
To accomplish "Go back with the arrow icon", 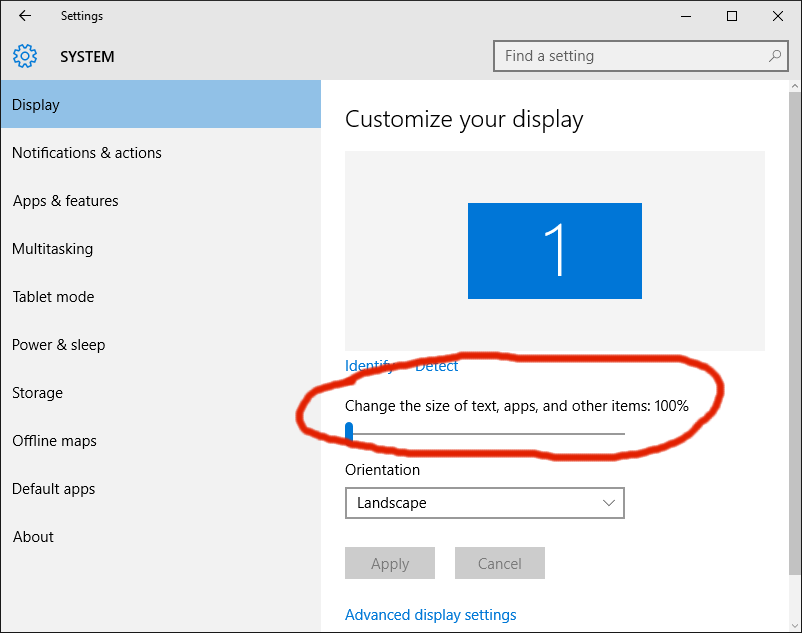I will [25, 16].
